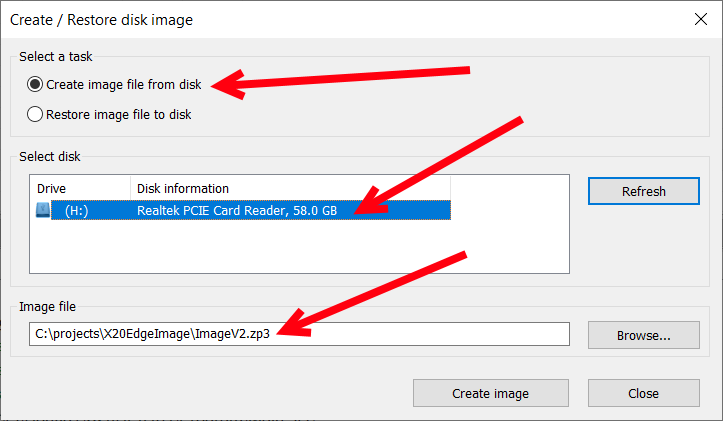Start imaging with the Create image button
The width and height of the screenshot is (723, 421).
coord(490,393)
